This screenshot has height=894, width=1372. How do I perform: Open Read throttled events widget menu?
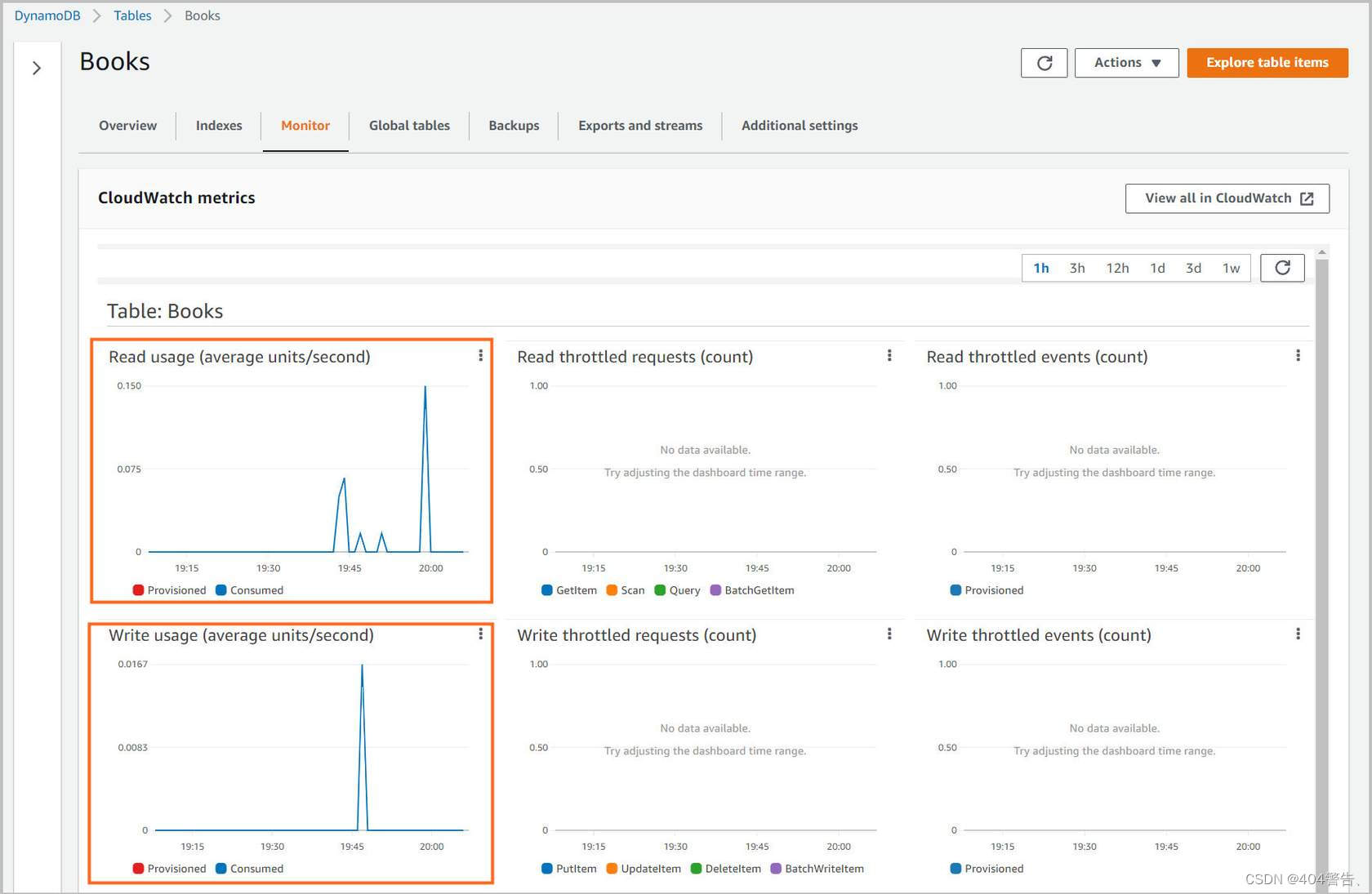pyautogui.click(x=1298, y=355)
